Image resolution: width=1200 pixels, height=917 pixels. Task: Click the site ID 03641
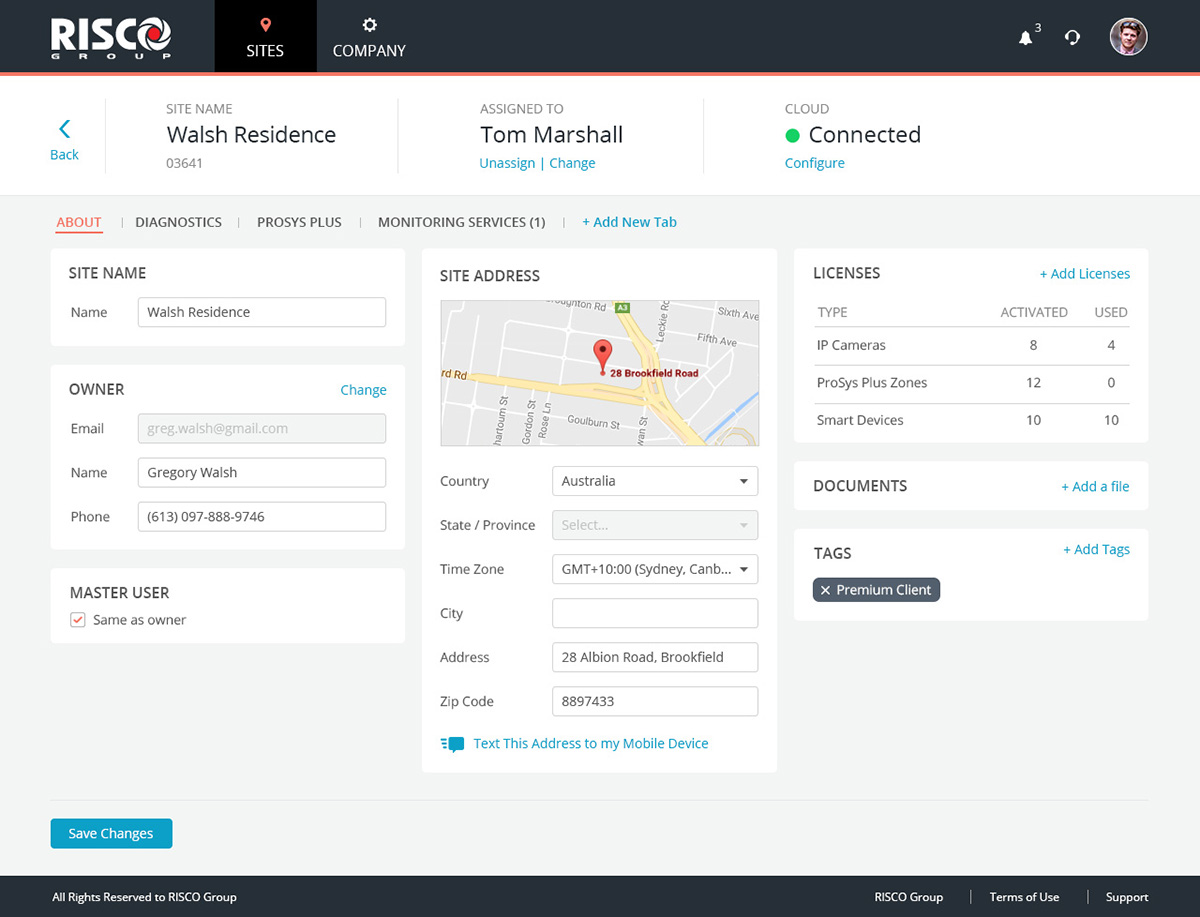185,163
